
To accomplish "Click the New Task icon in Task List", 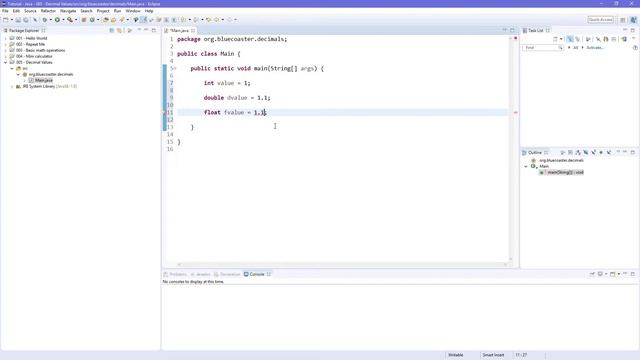I will 555,39.
